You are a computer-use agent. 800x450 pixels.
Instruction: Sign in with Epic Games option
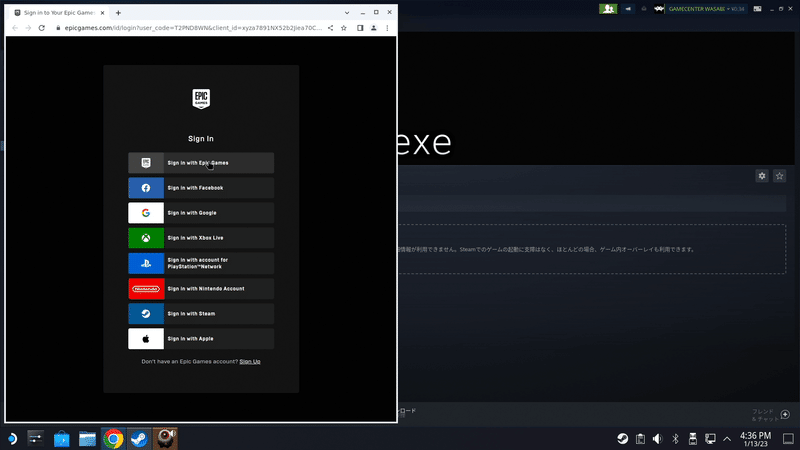click(x=201, y=163)
